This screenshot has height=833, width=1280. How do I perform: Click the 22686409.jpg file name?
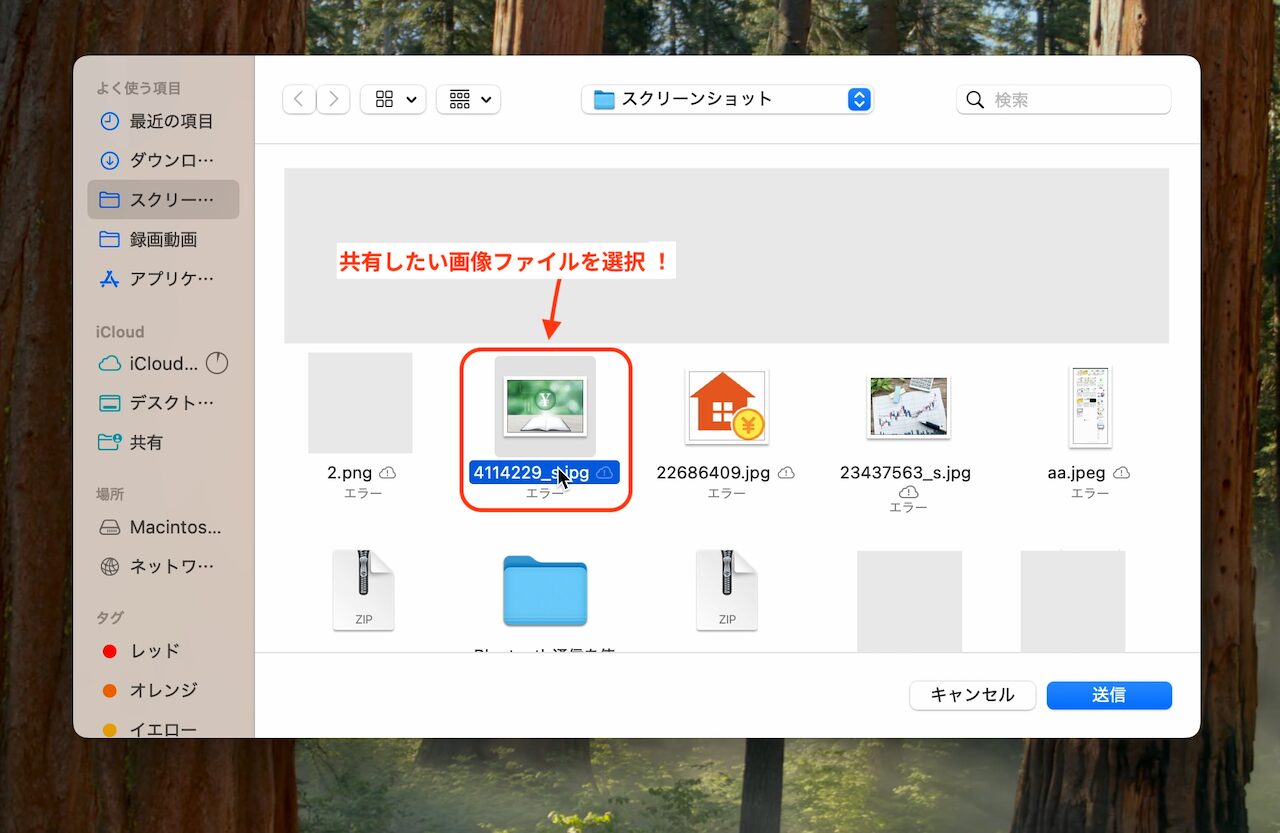715,473
